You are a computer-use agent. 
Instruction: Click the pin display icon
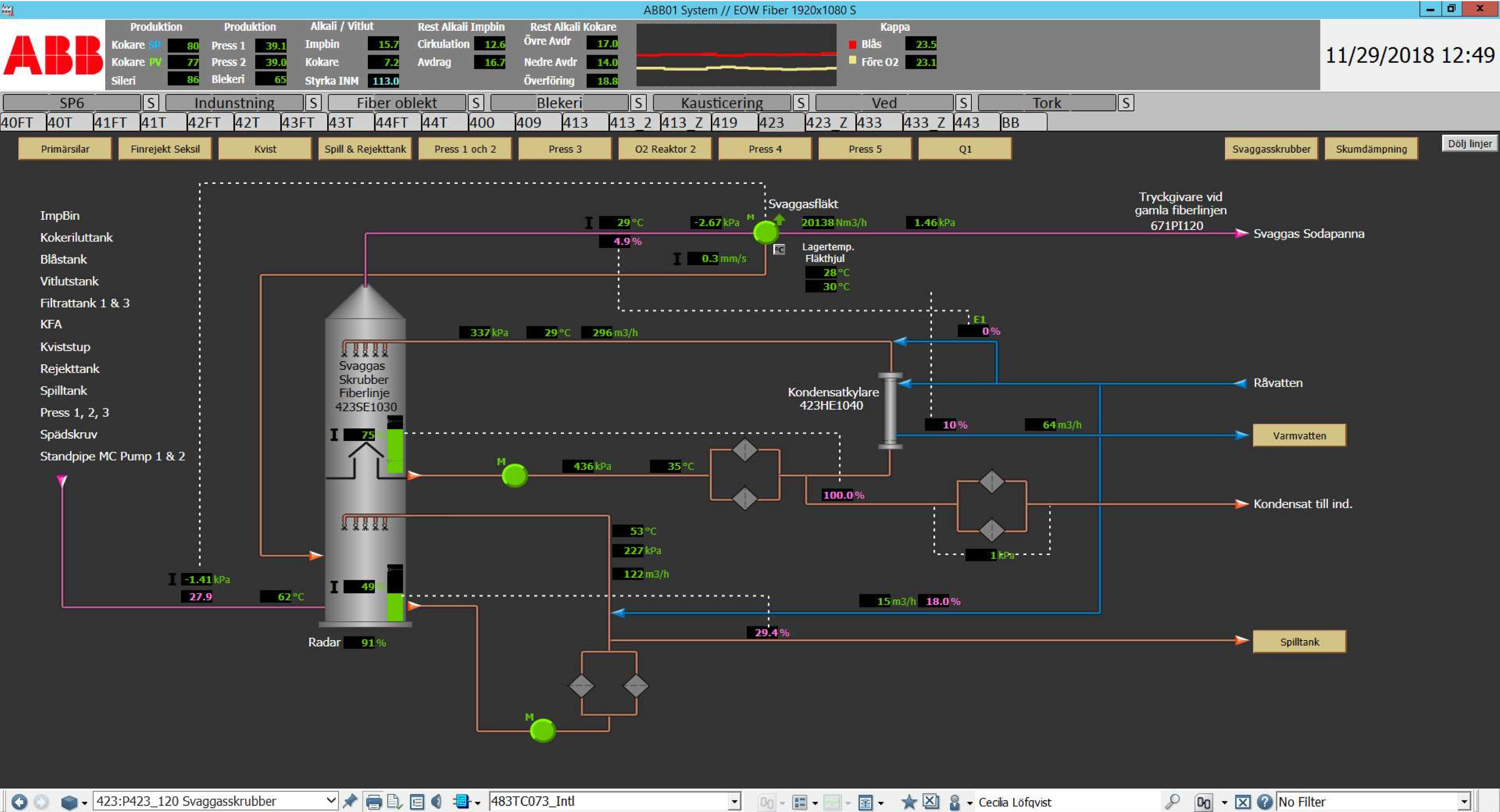tap(350, 801)
